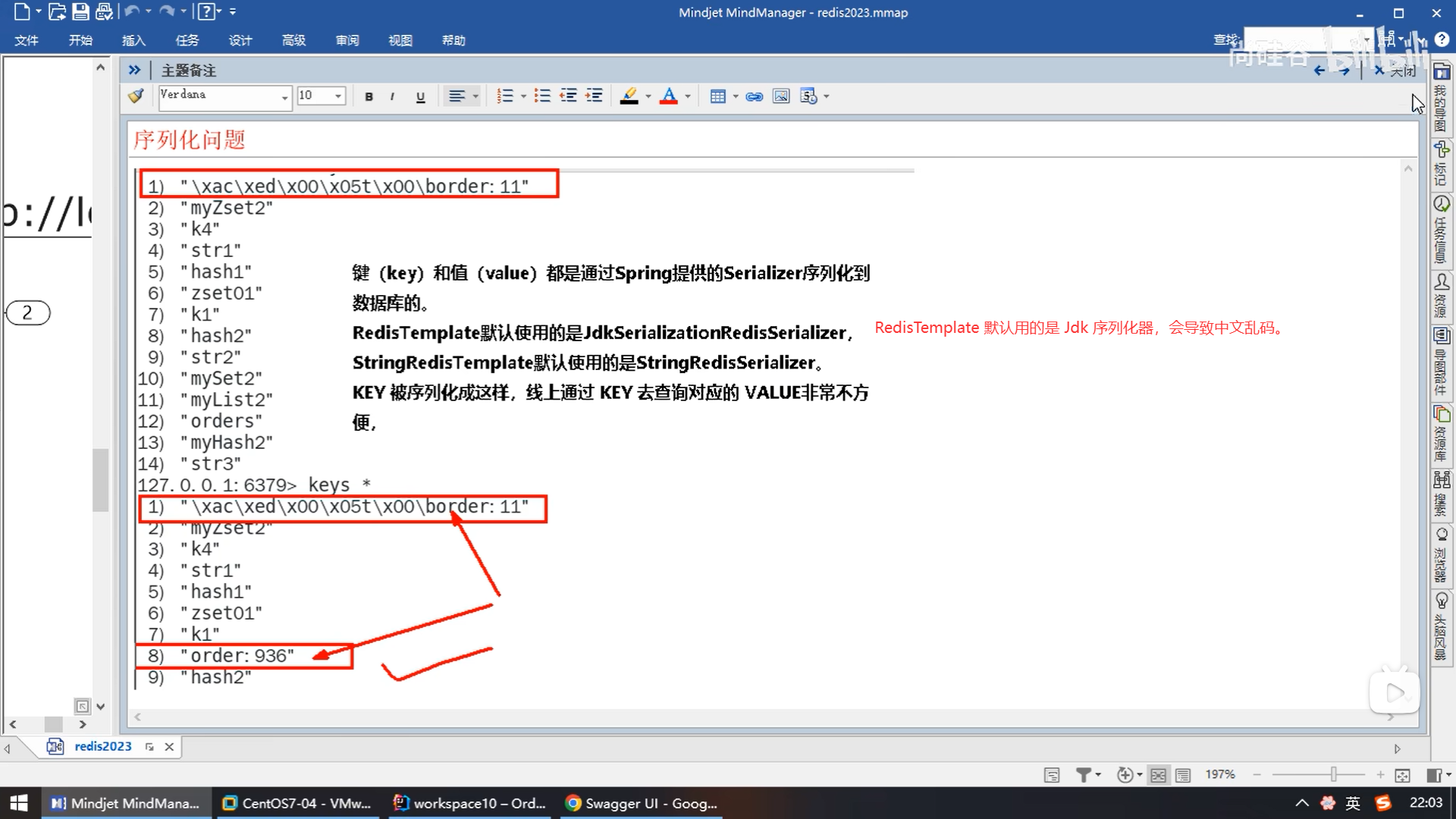Open the 插入 menu tab

coord(133,40)
